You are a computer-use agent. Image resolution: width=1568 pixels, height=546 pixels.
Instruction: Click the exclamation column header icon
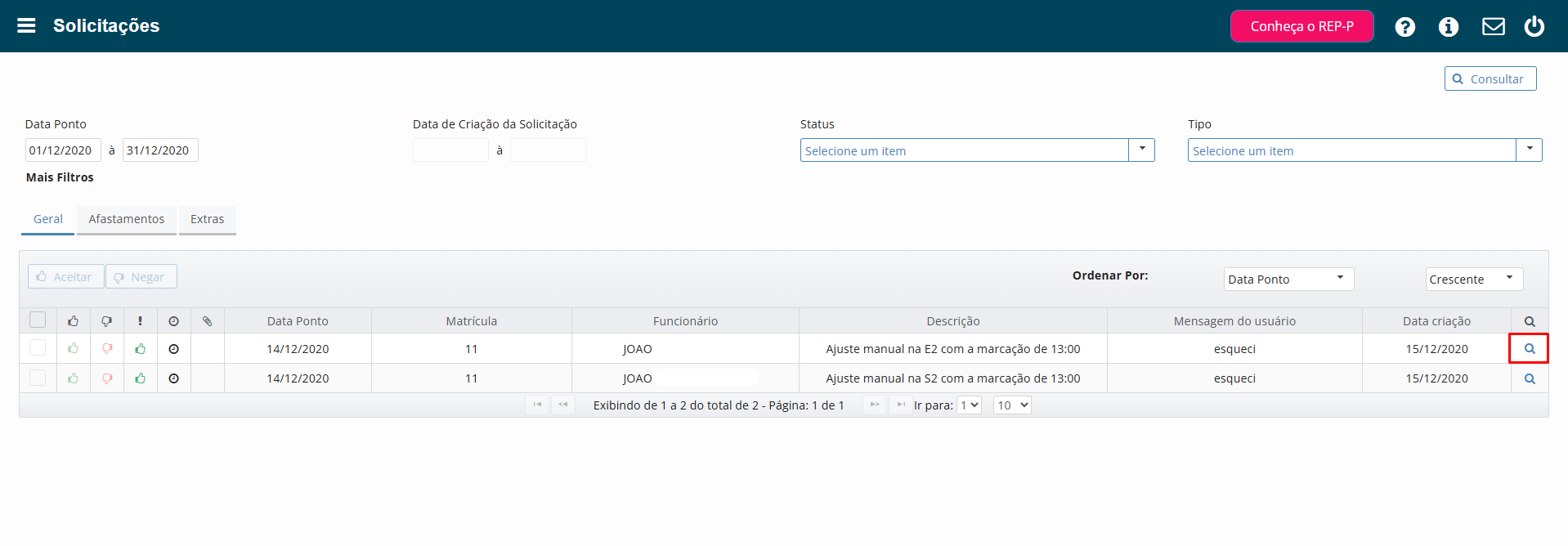[141, 321]
